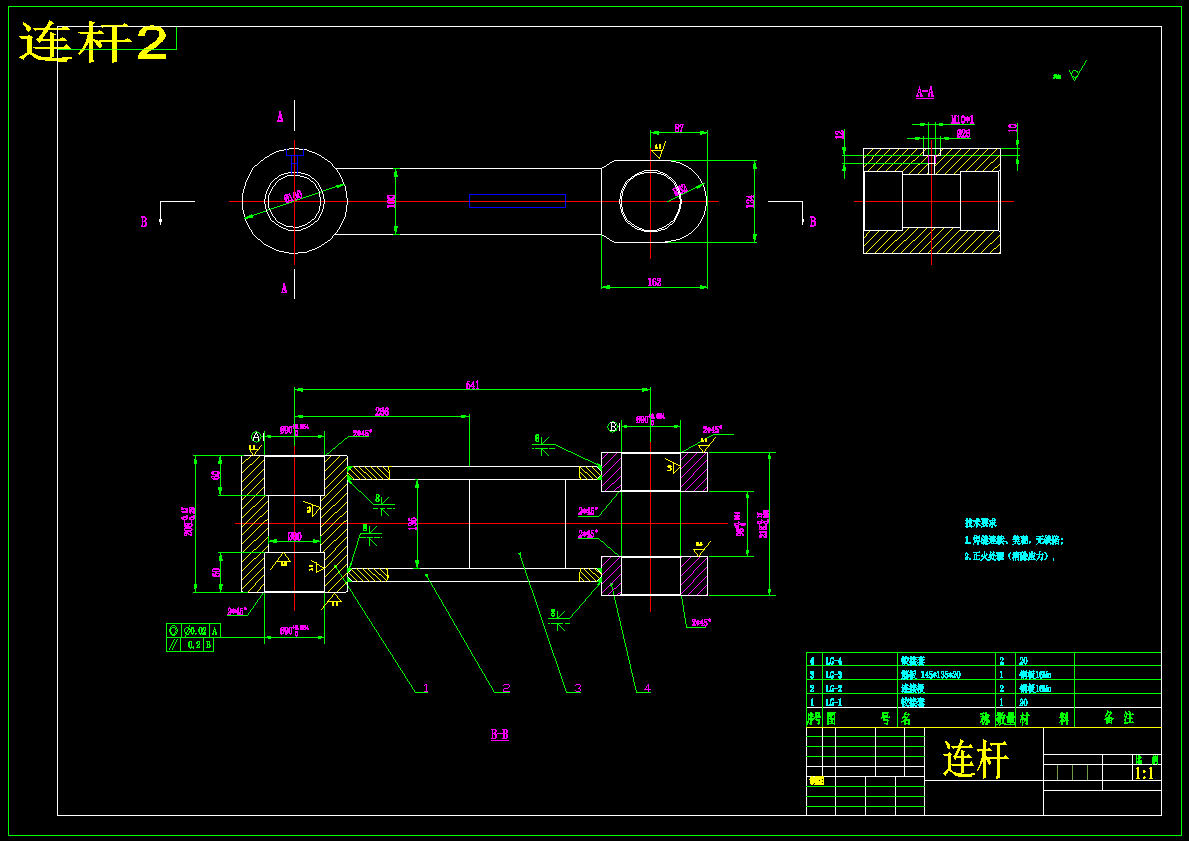
Task: Select the '87' dimension in top view
Action: click(x=679, y=127)
